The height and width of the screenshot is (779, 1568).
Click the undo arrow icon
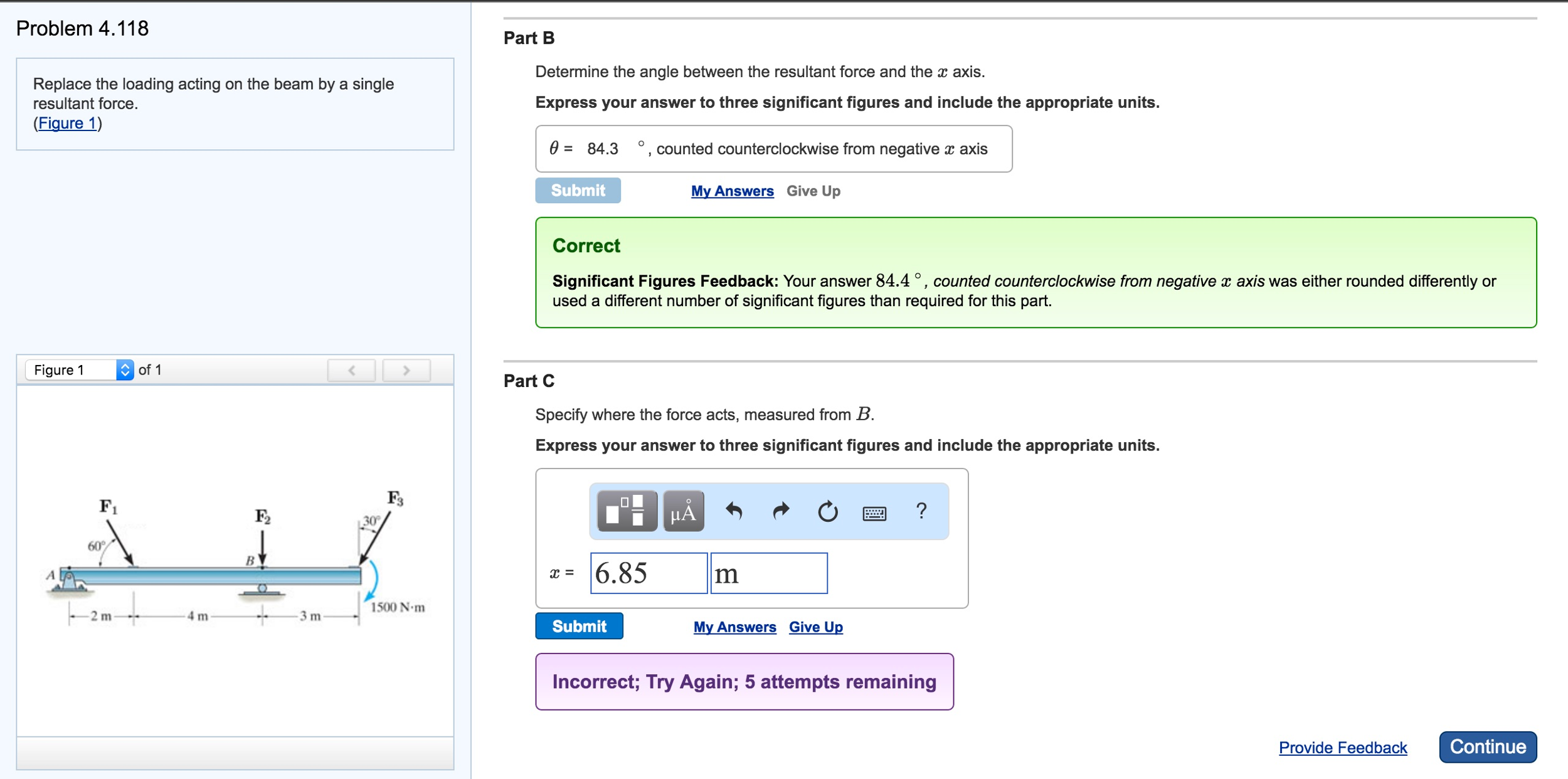[733, 511]
